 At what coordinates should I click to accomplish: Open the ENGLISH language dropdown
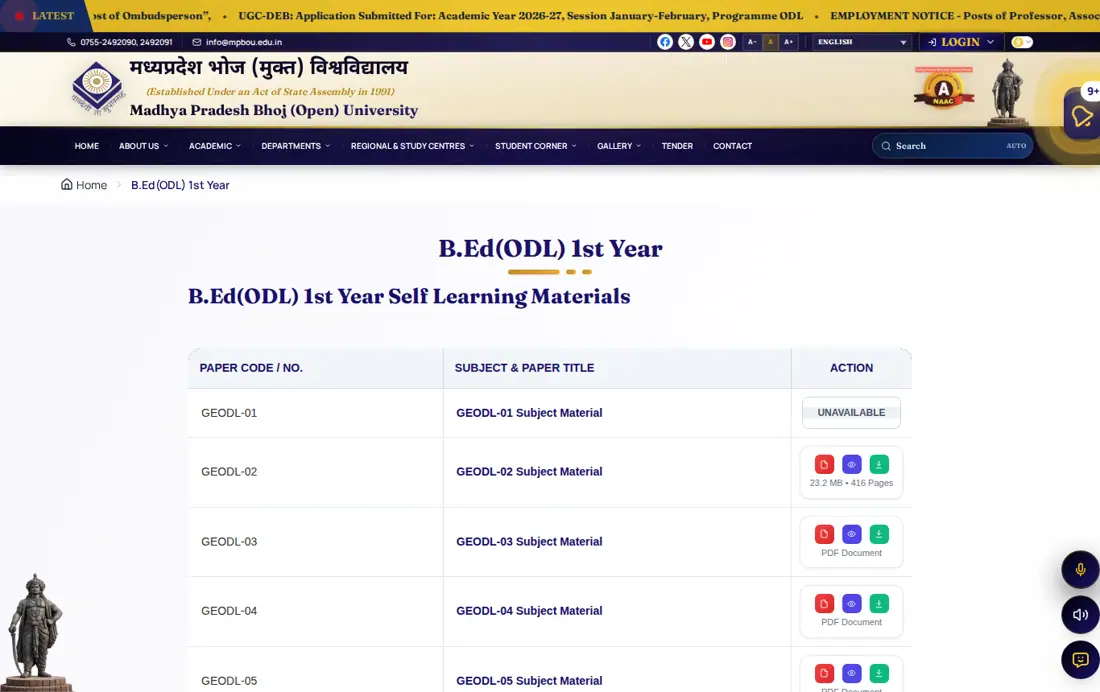[861, 42]
